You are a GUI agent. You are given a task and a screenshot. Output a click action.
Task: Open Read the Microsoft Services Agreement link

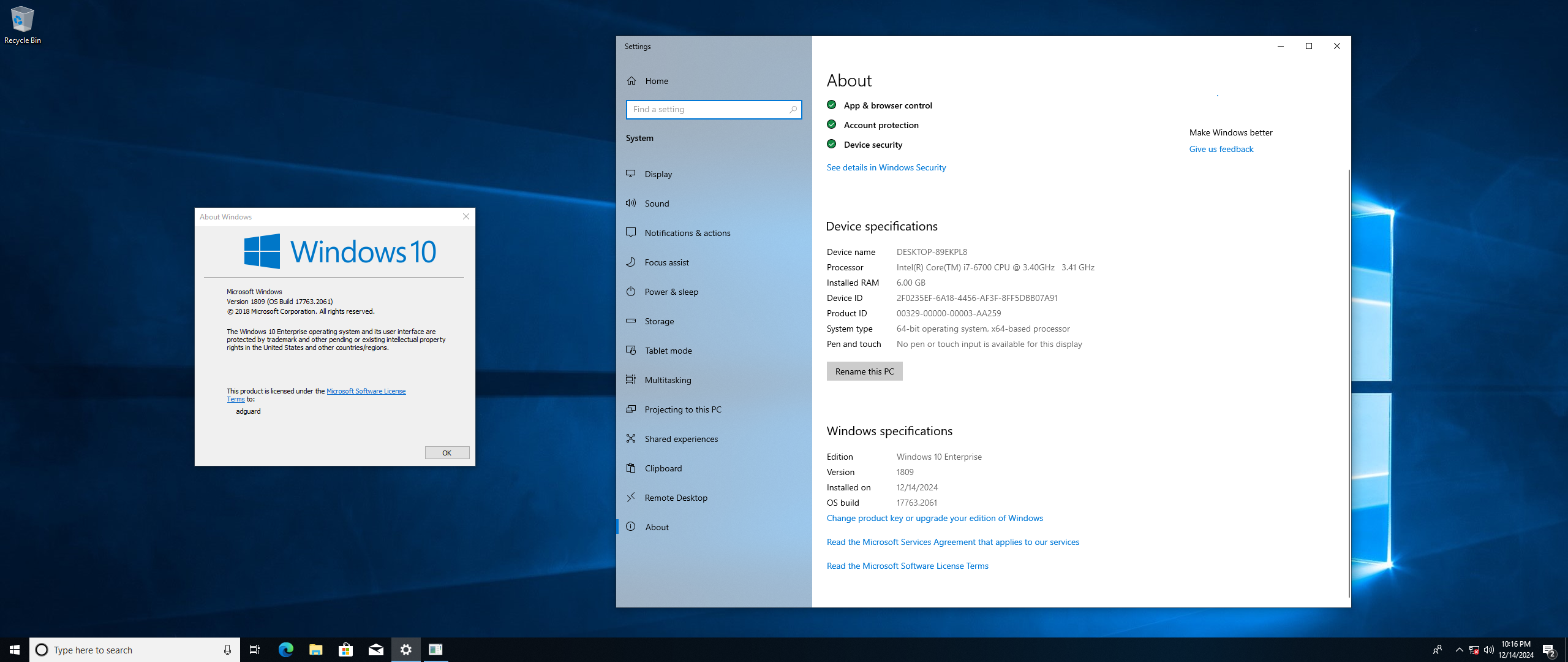(952, 542)
